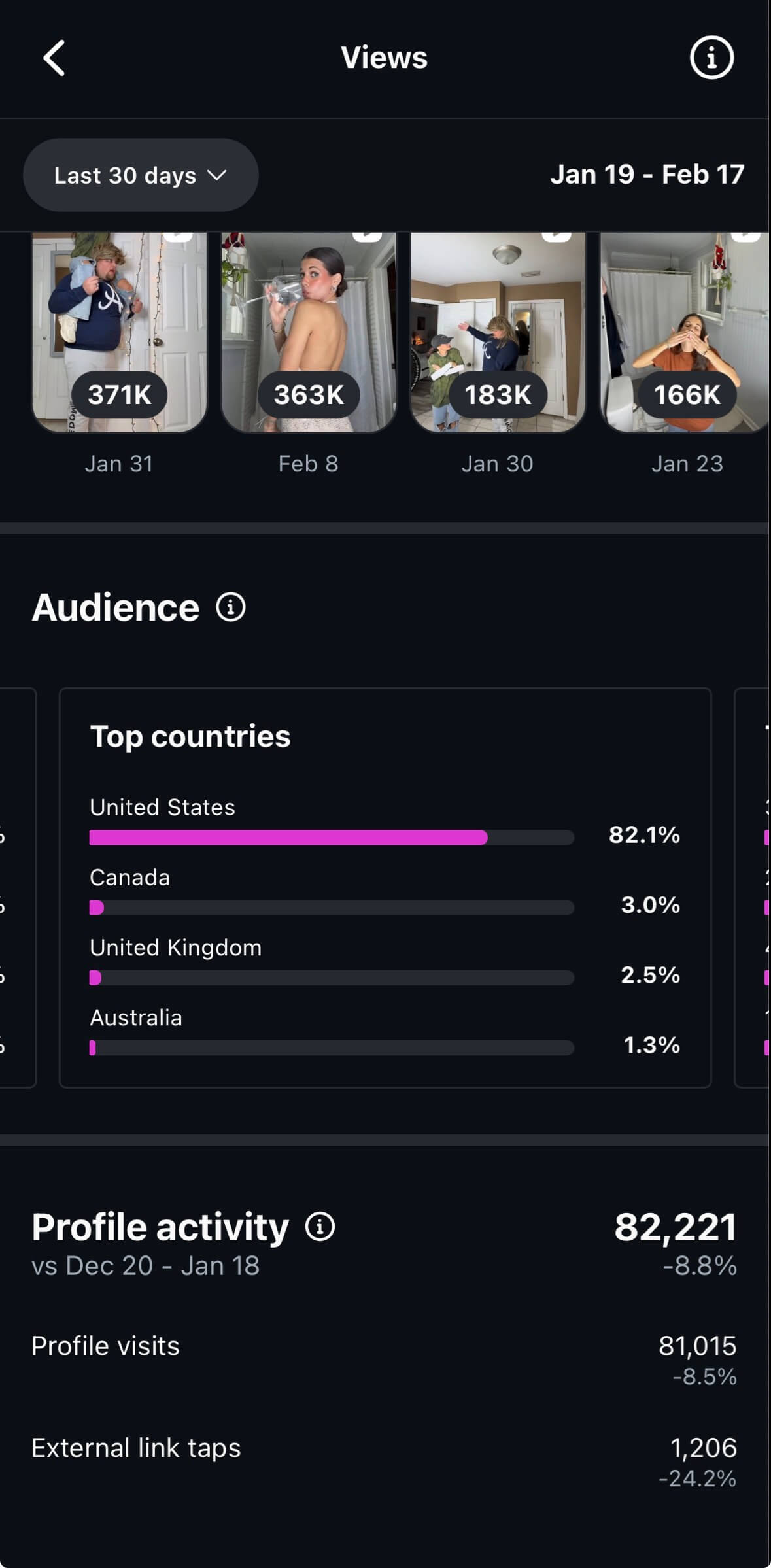Screen dimensions: 771x1568
Task: Select the Top countries card heading
Action: [190, 736]
